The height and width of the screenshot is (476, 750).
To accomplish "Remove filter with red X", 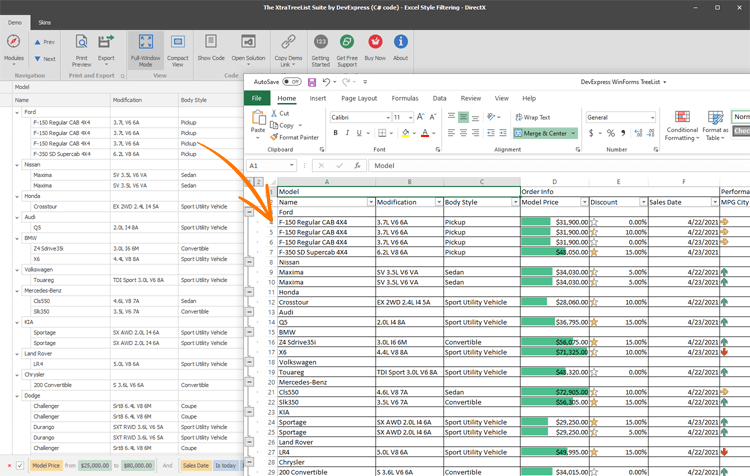I will click(x=9, y=465).
